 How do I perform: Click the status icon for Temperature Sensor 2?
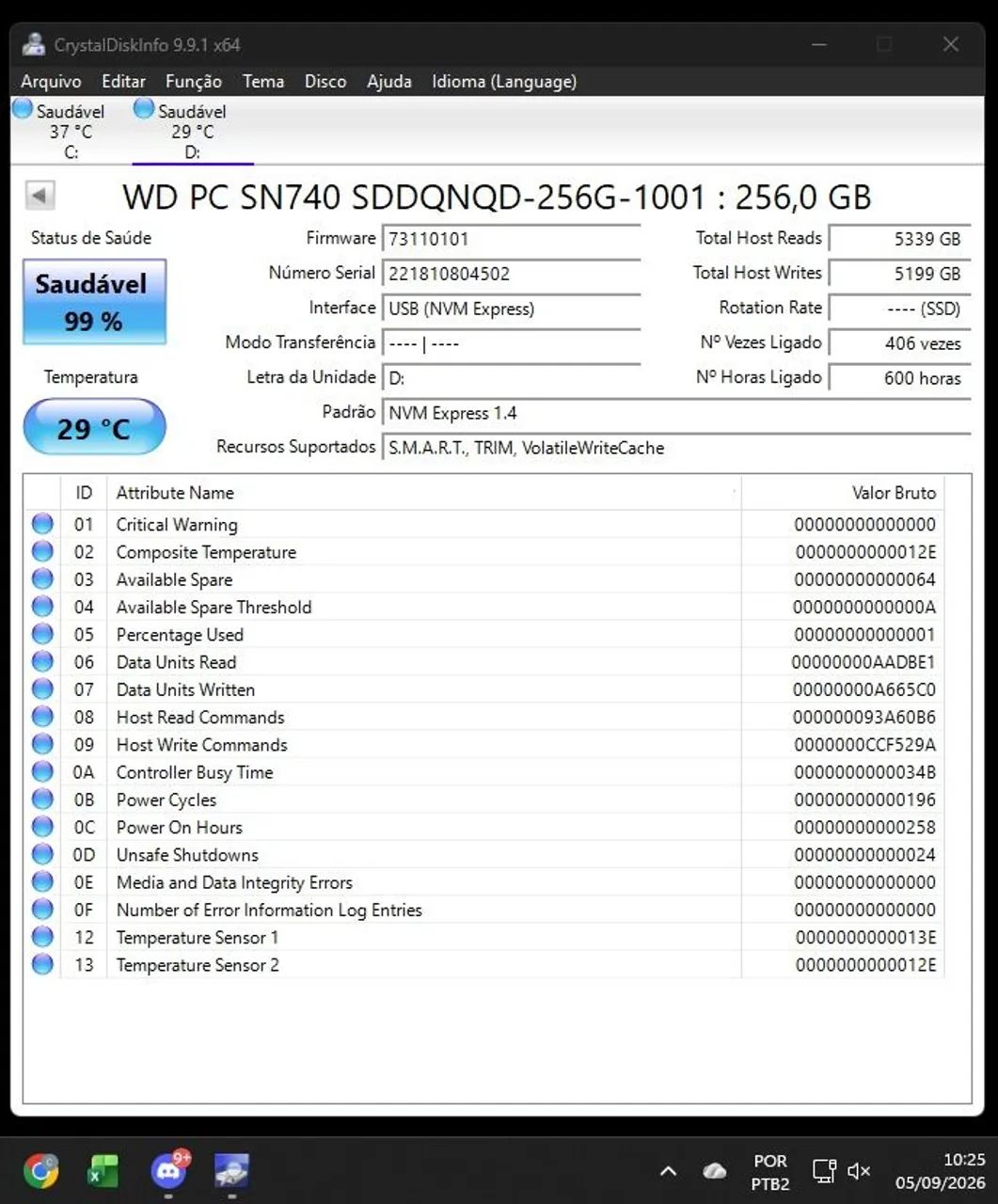pyautogui.click(x=42, y=964)
